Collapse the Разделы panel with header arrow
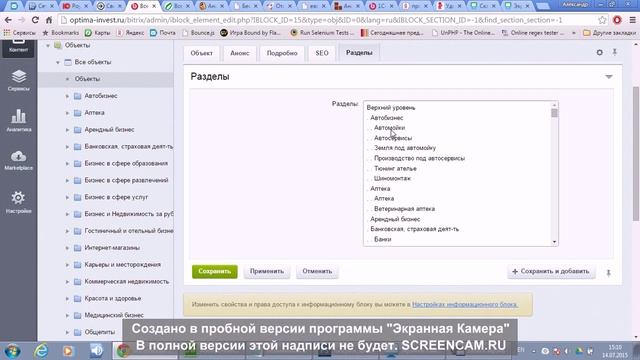Viewport: 640px width, 360px height. point(609,76)
